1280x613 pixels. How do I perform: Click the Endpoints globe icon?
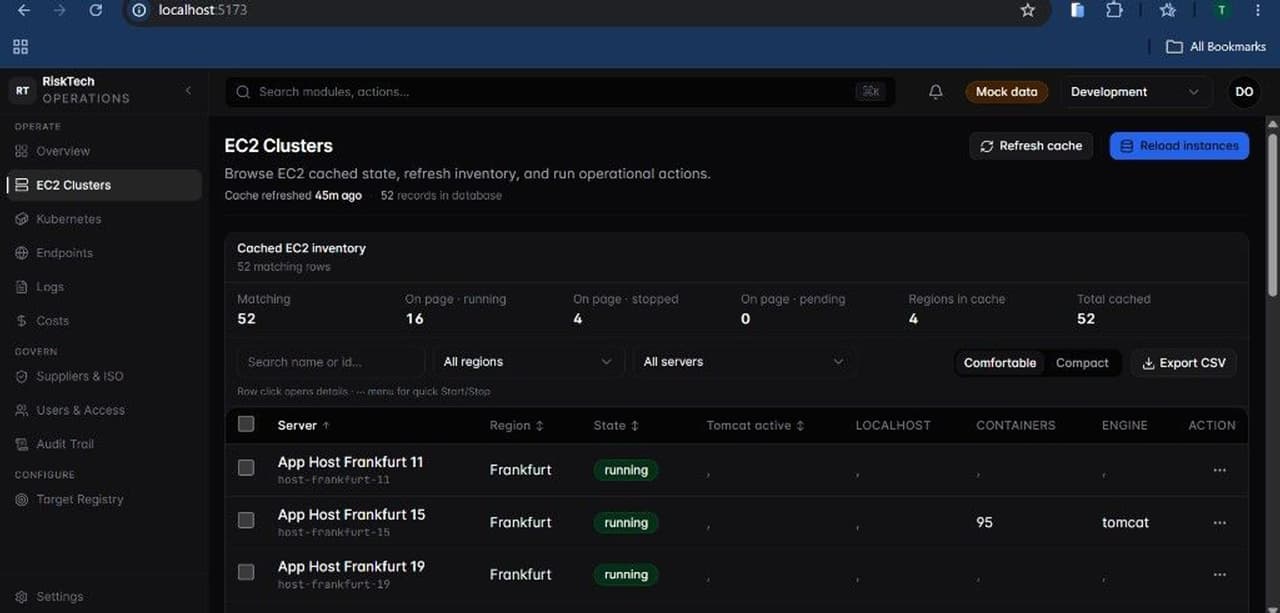click(22, 253)
